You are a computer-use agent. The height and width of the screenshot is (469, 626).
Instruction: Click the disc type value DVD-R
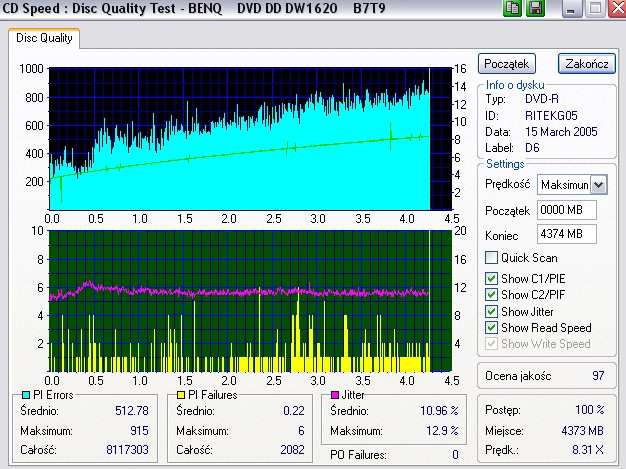coord(542,99)
